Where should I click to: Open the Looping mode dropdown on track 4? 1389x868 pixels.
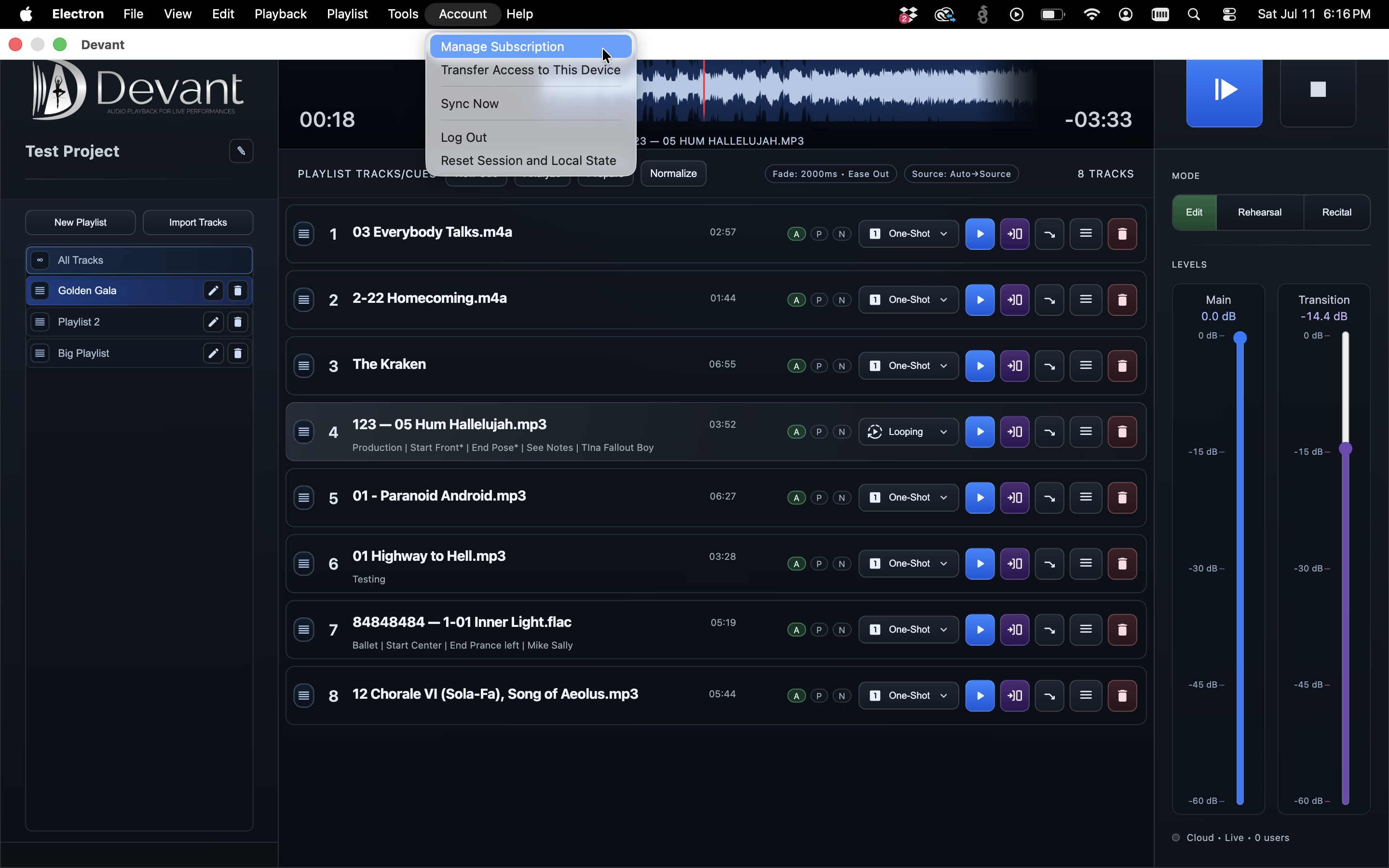(x=908, y=432)
